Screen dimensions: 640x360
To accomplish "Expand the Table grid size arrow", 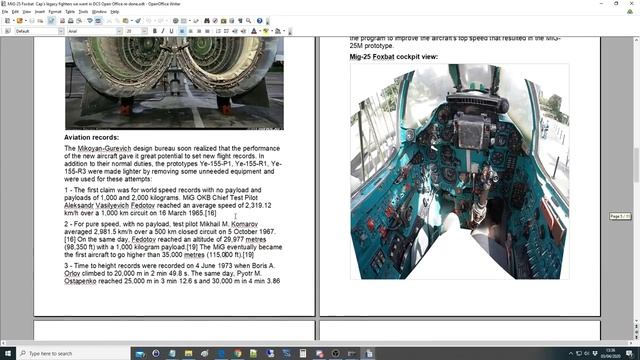I will tap(190, 20).
